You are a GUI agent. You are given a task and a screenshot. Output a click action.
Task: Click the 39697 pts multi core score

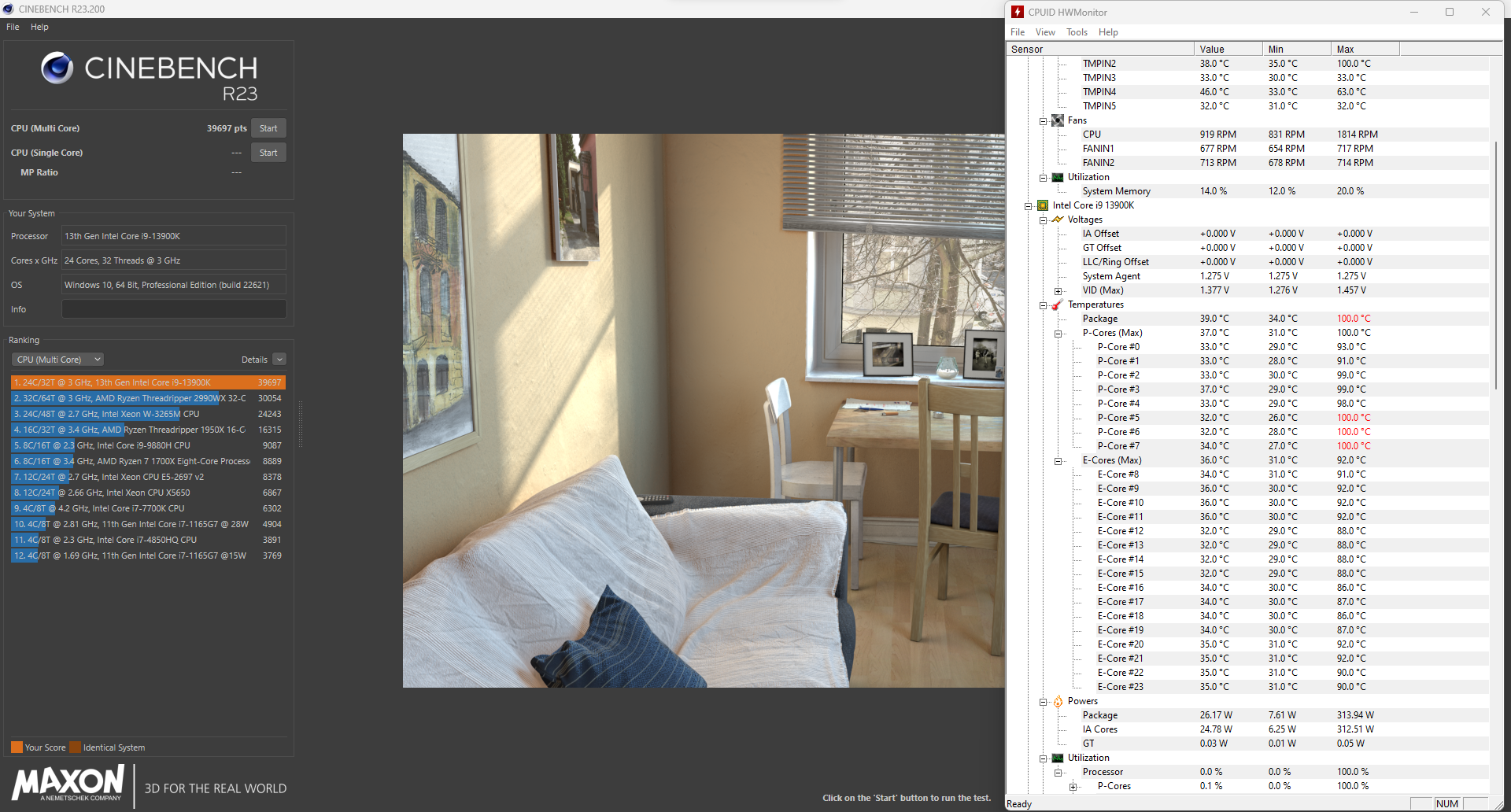tap(227, 128)
